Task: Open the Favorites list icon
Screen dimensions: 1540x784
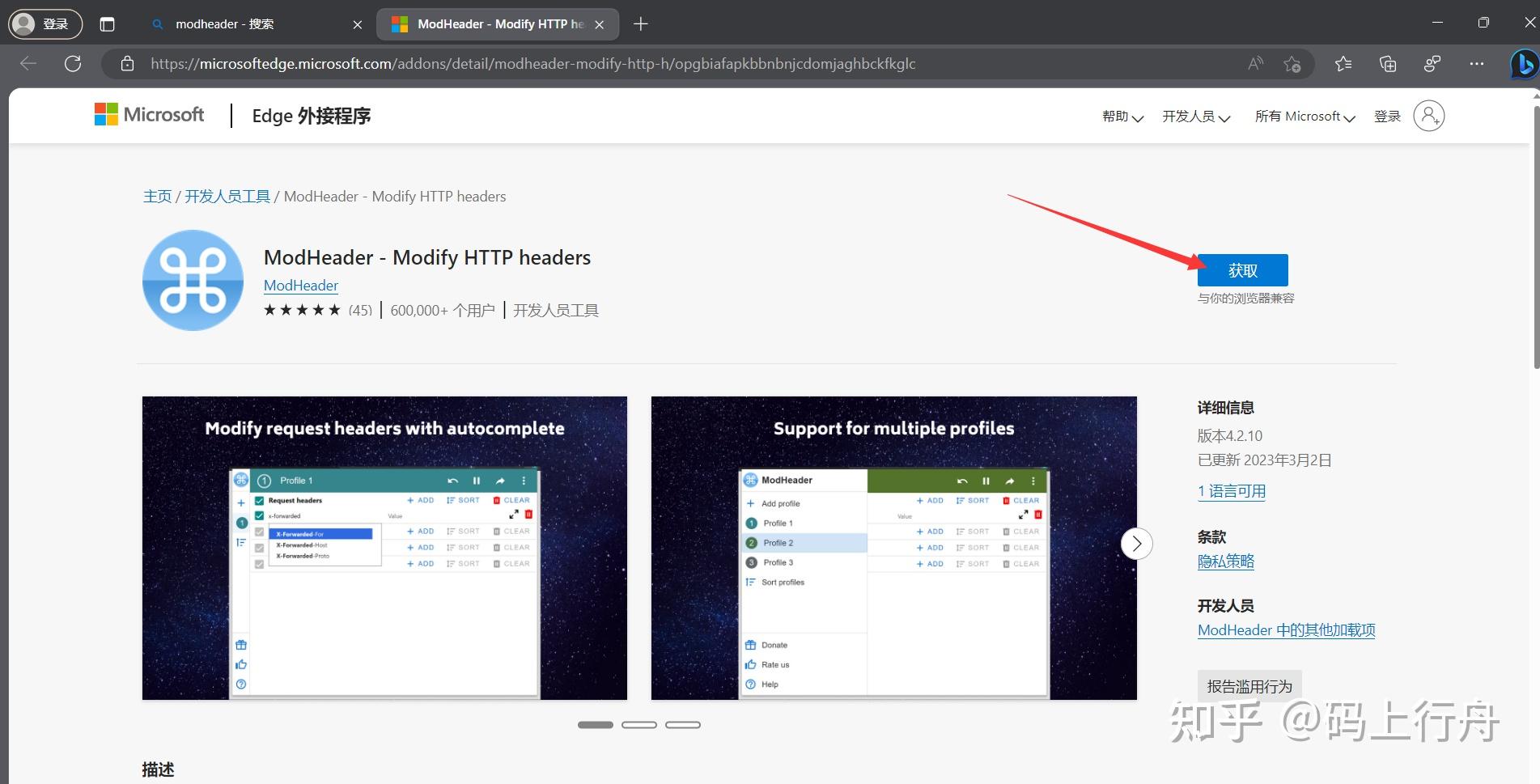Action: pos(1343,64)
